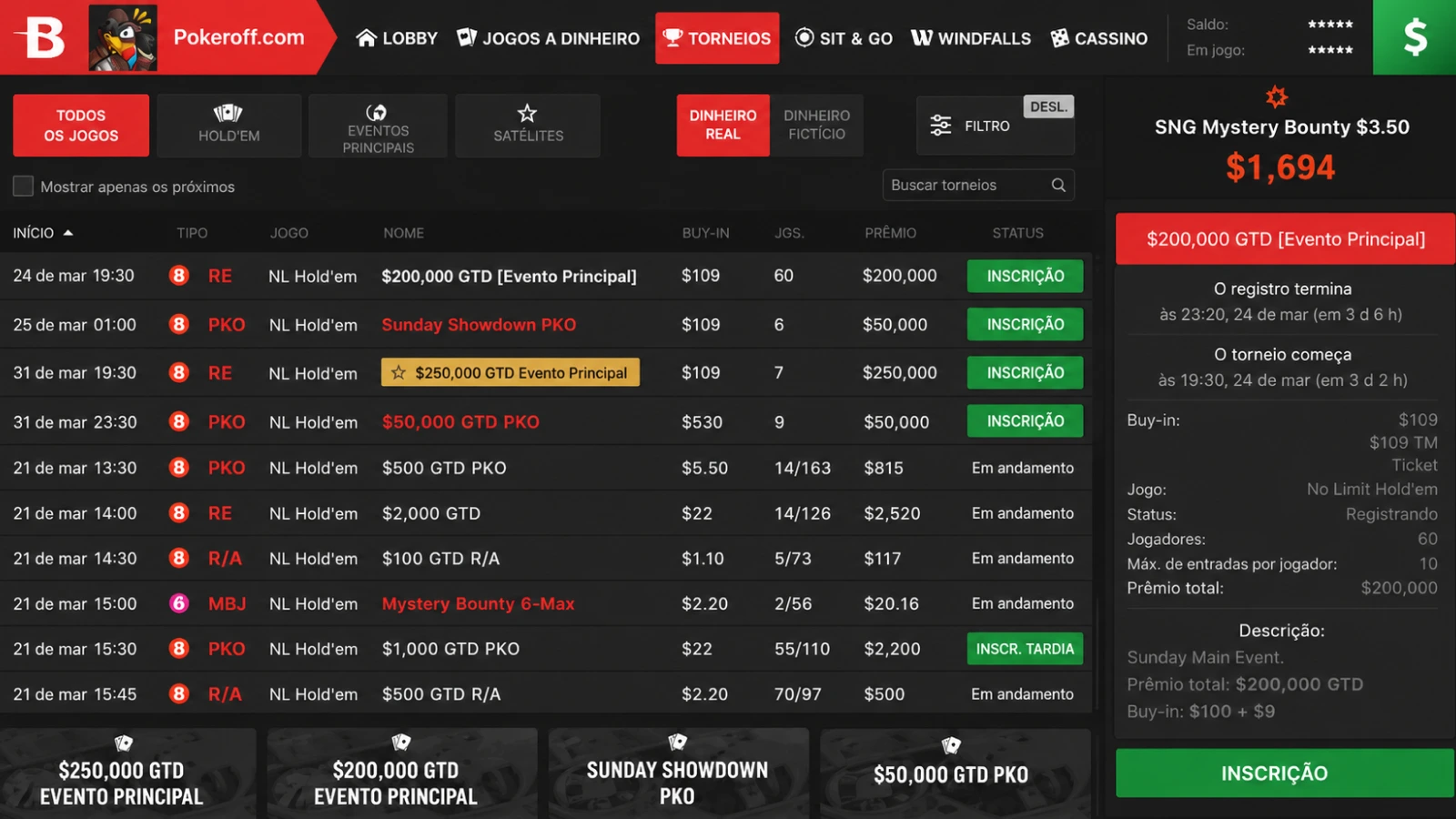Click Inscrição for $250,000 GTD Evento Principal

point(1025,372)
